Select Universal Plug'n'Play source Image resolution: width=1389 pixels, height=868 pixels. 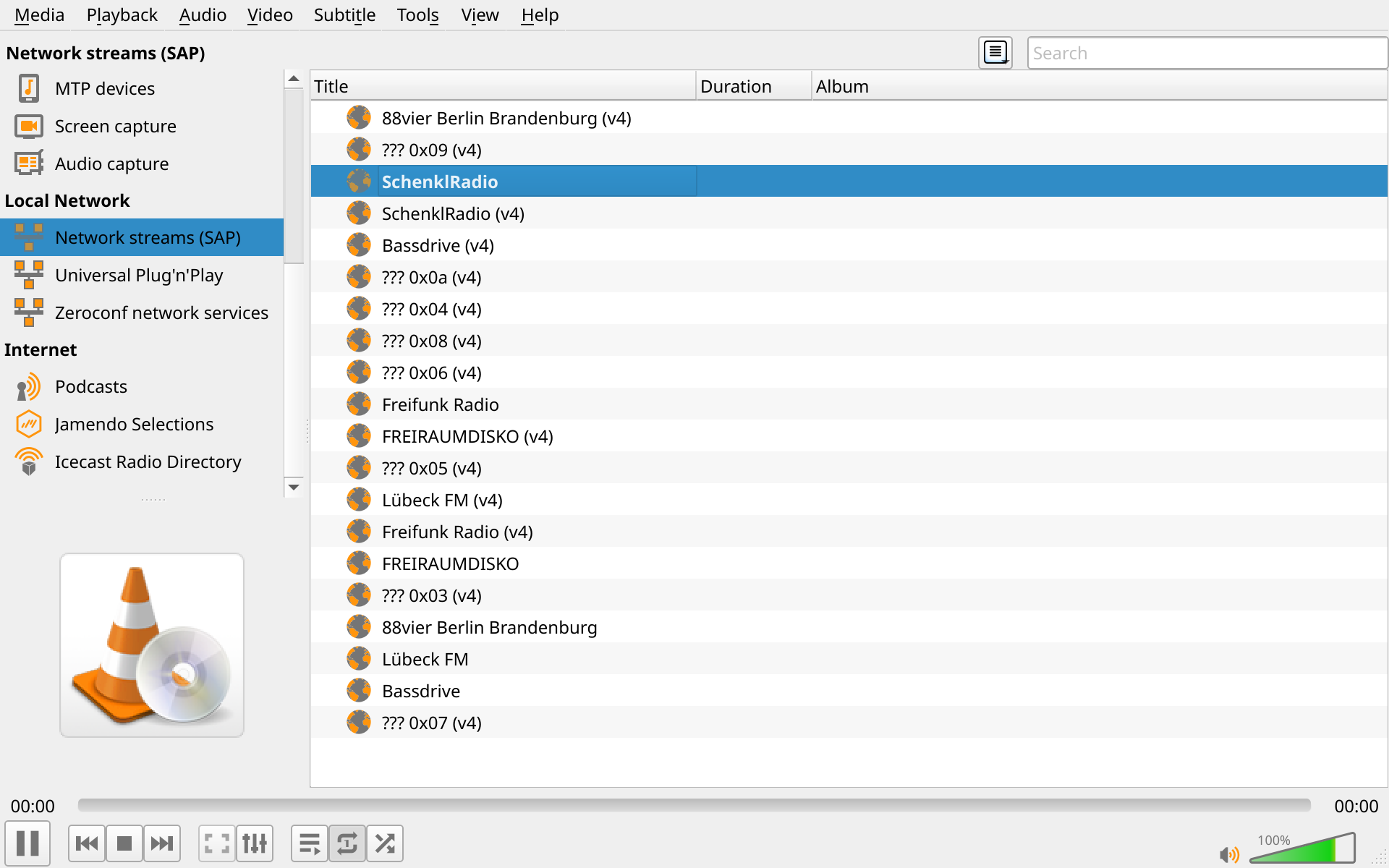pos(142,275)
